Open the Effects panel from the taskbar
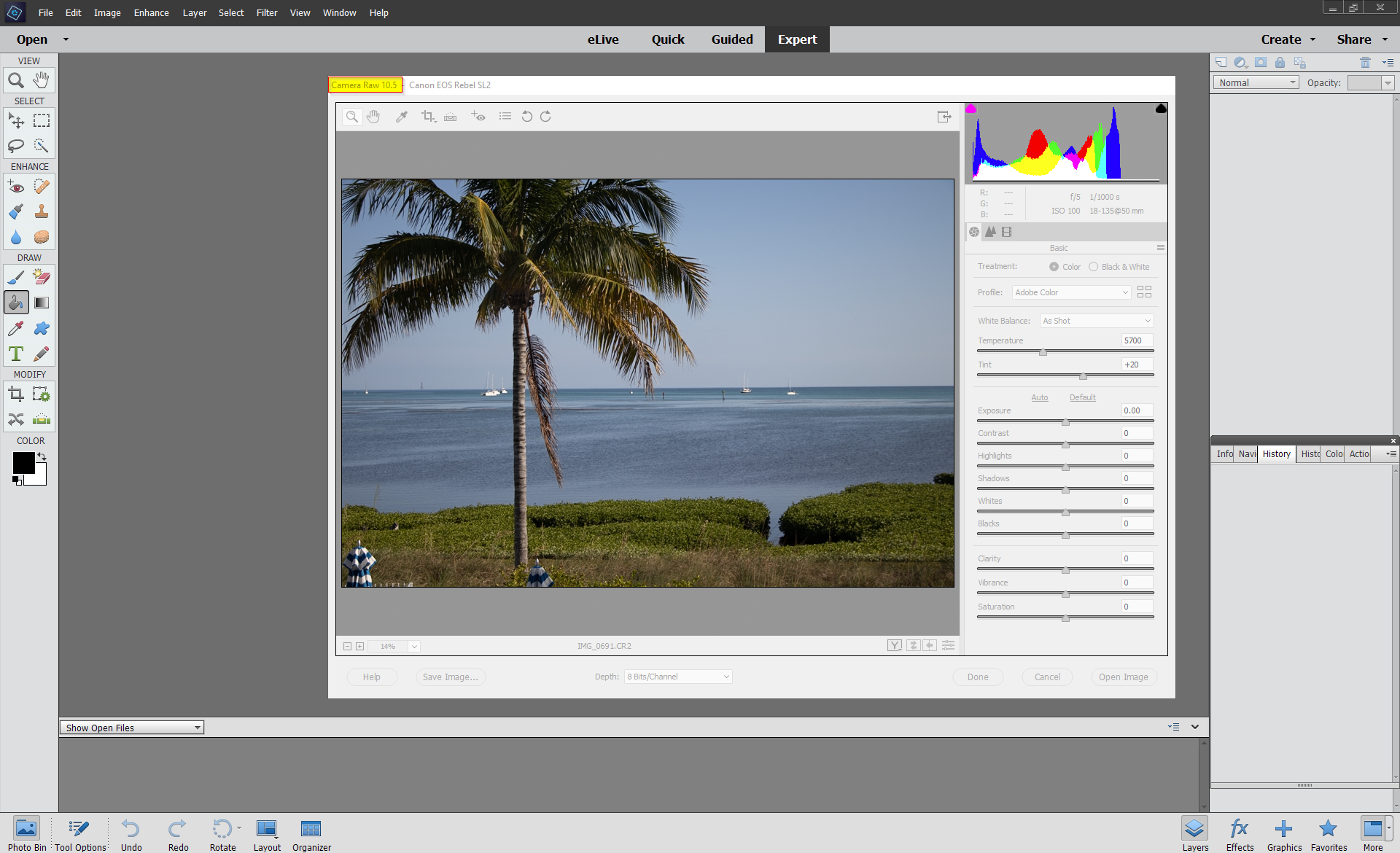This screenshot has width=1400, height=853. 1239,831
